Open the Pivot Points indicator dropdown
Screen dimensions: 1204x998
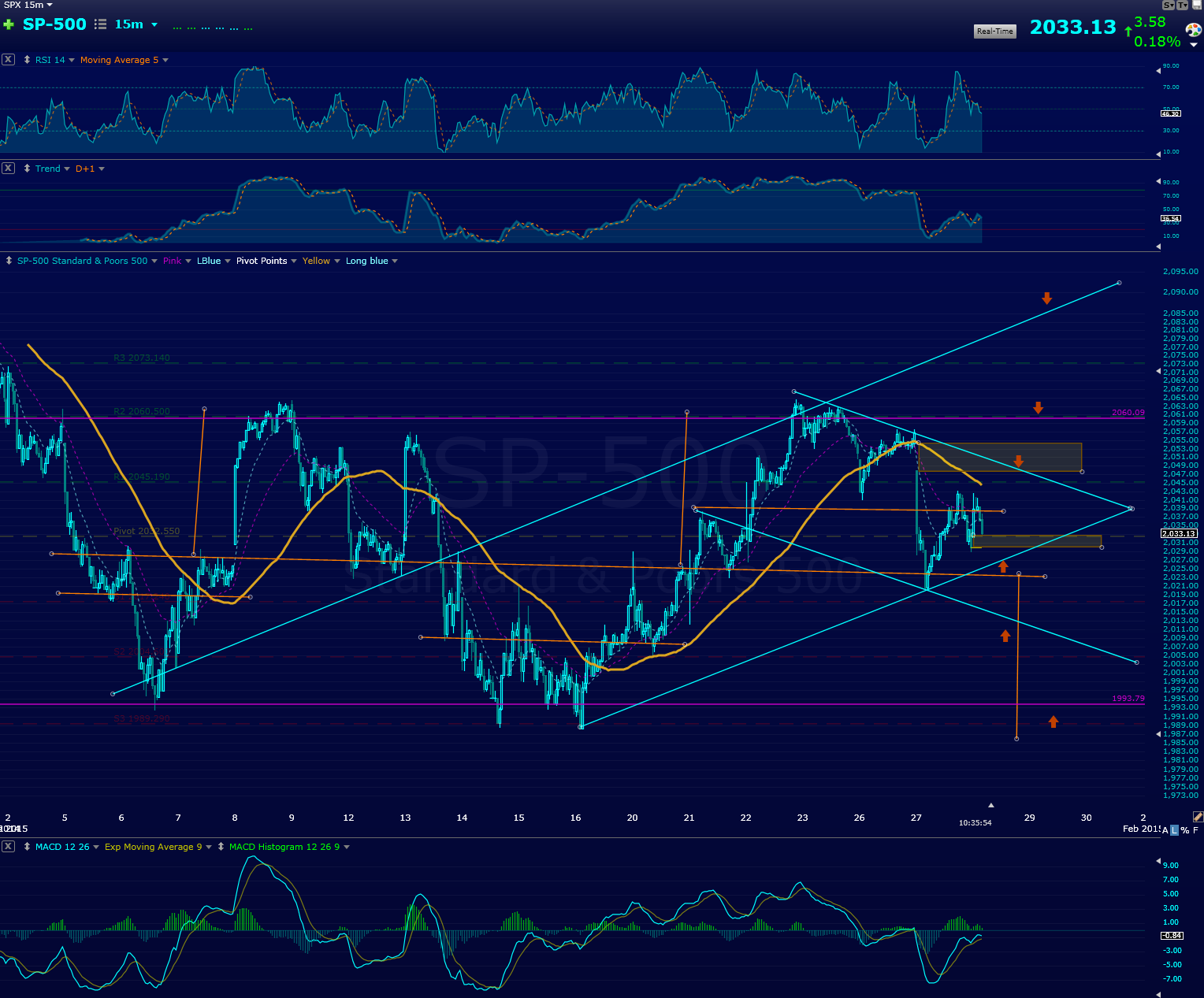(294, 261)
